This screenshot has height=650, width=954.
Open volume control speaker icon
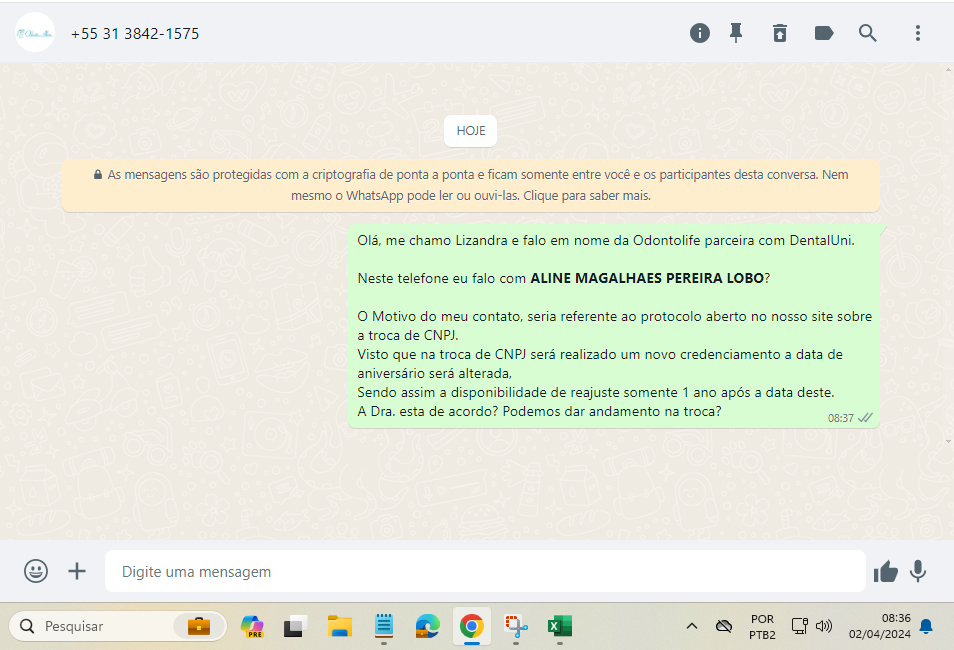pos(824,626)
